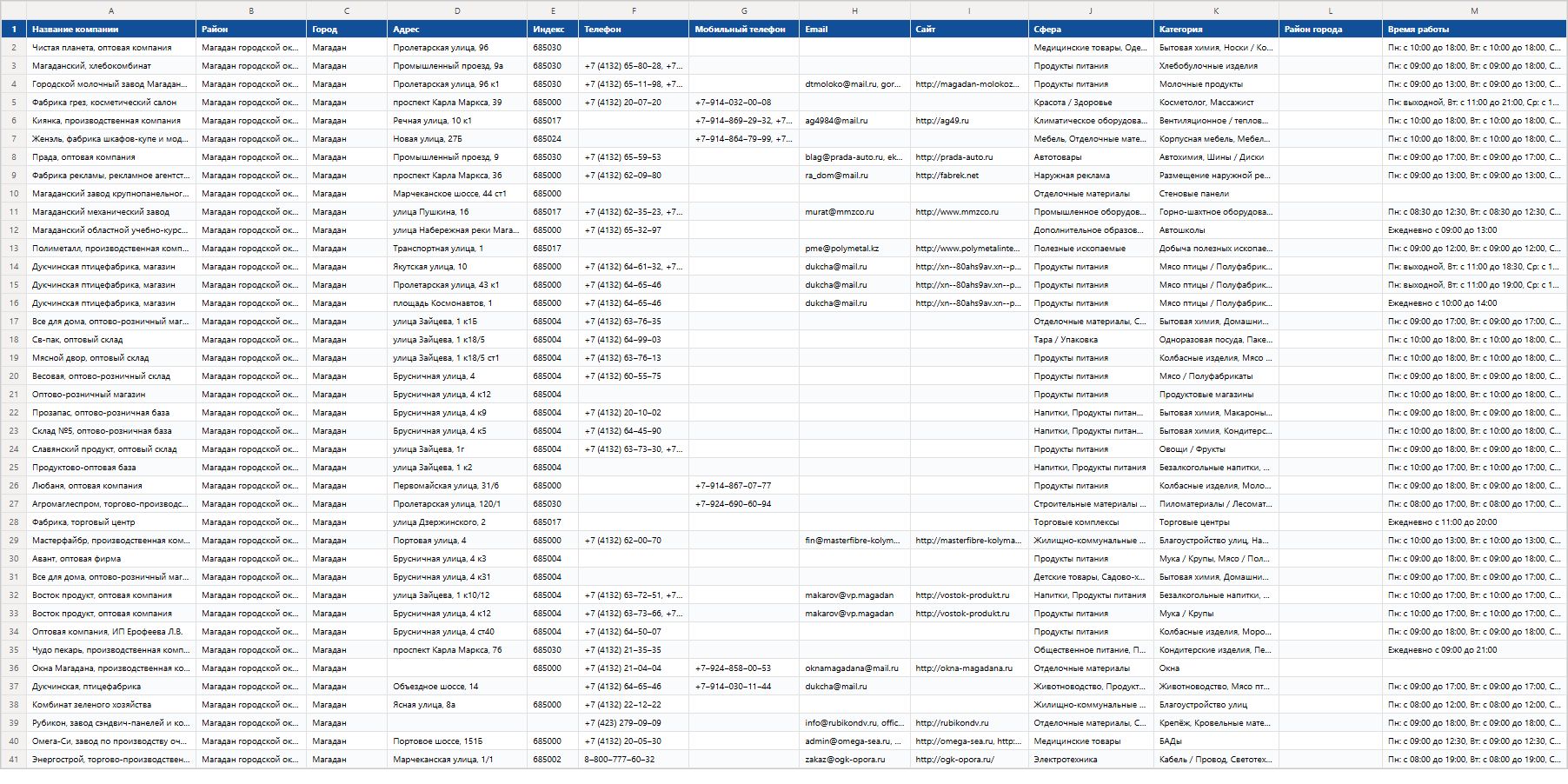The width and height of the screenshot is (1568, 784).
Task: Select email 'ra_dom@mail.ru'
Action: click(x=854, y=176)
